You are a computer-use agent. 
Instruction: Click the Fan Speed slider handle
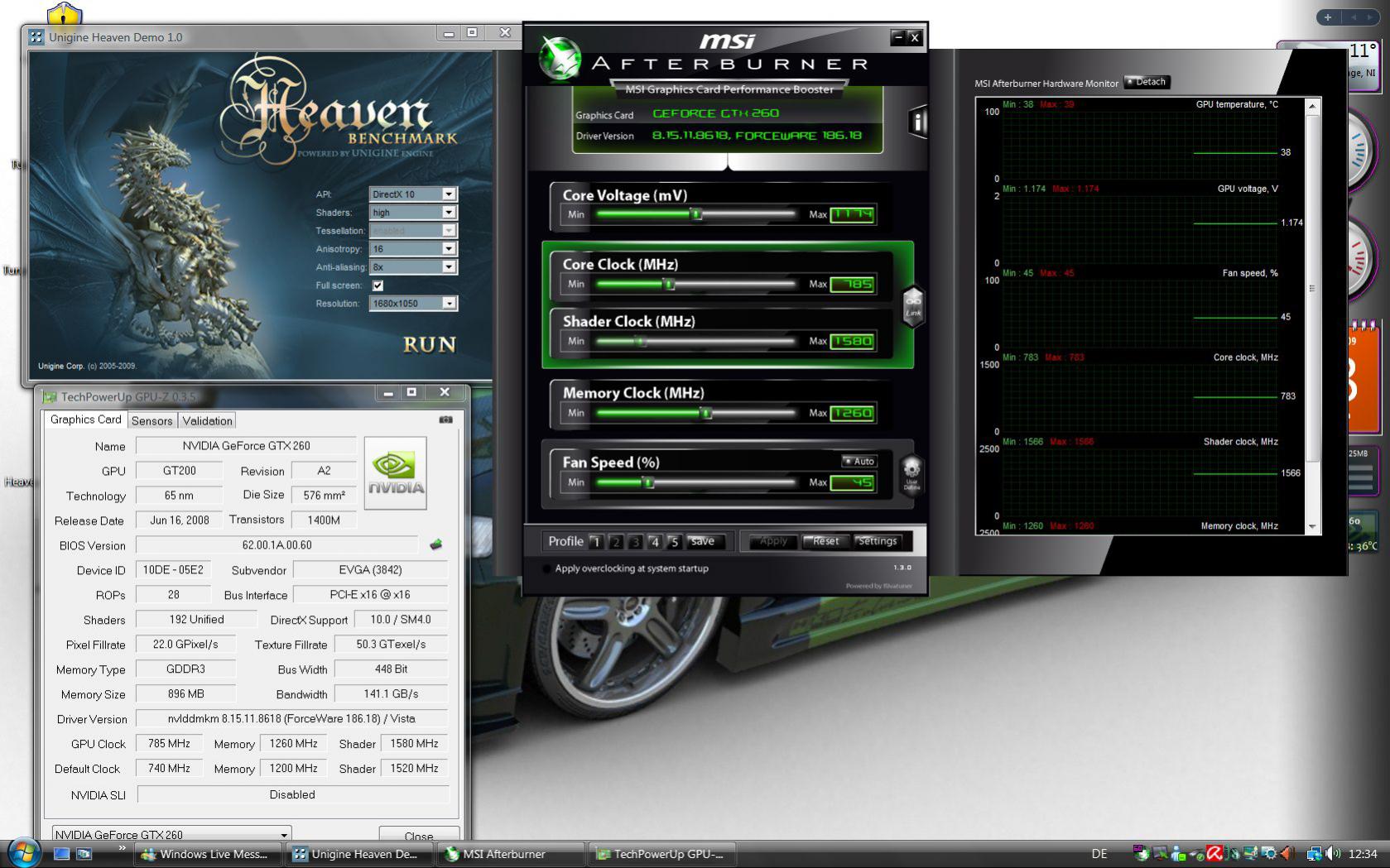coord(649,482)
